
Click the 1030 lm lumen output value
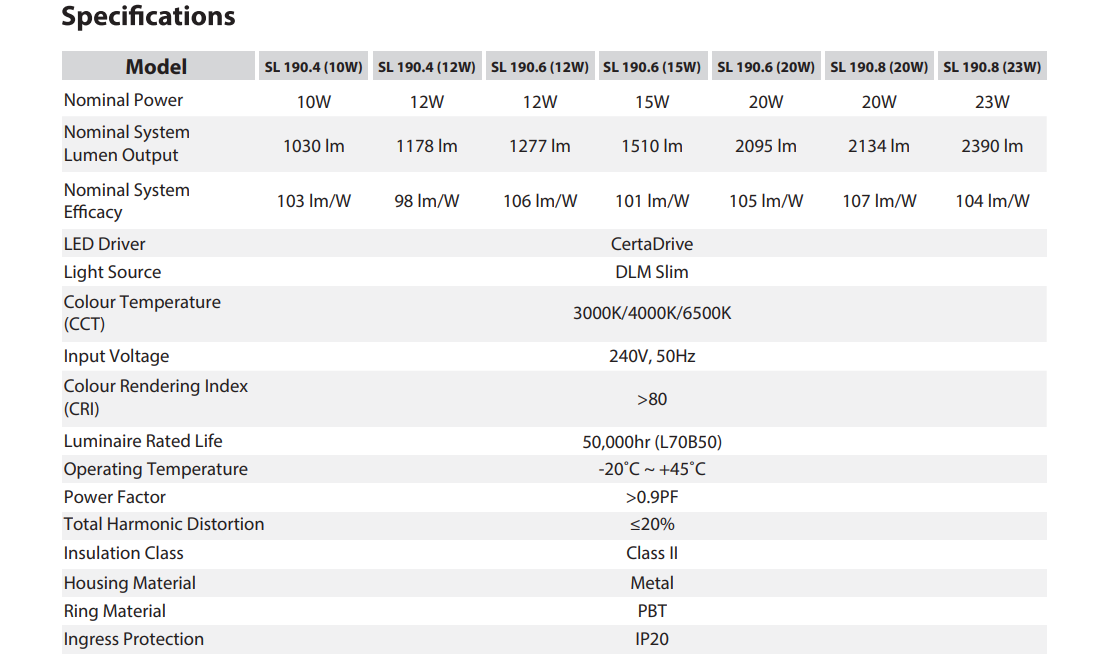314,146
